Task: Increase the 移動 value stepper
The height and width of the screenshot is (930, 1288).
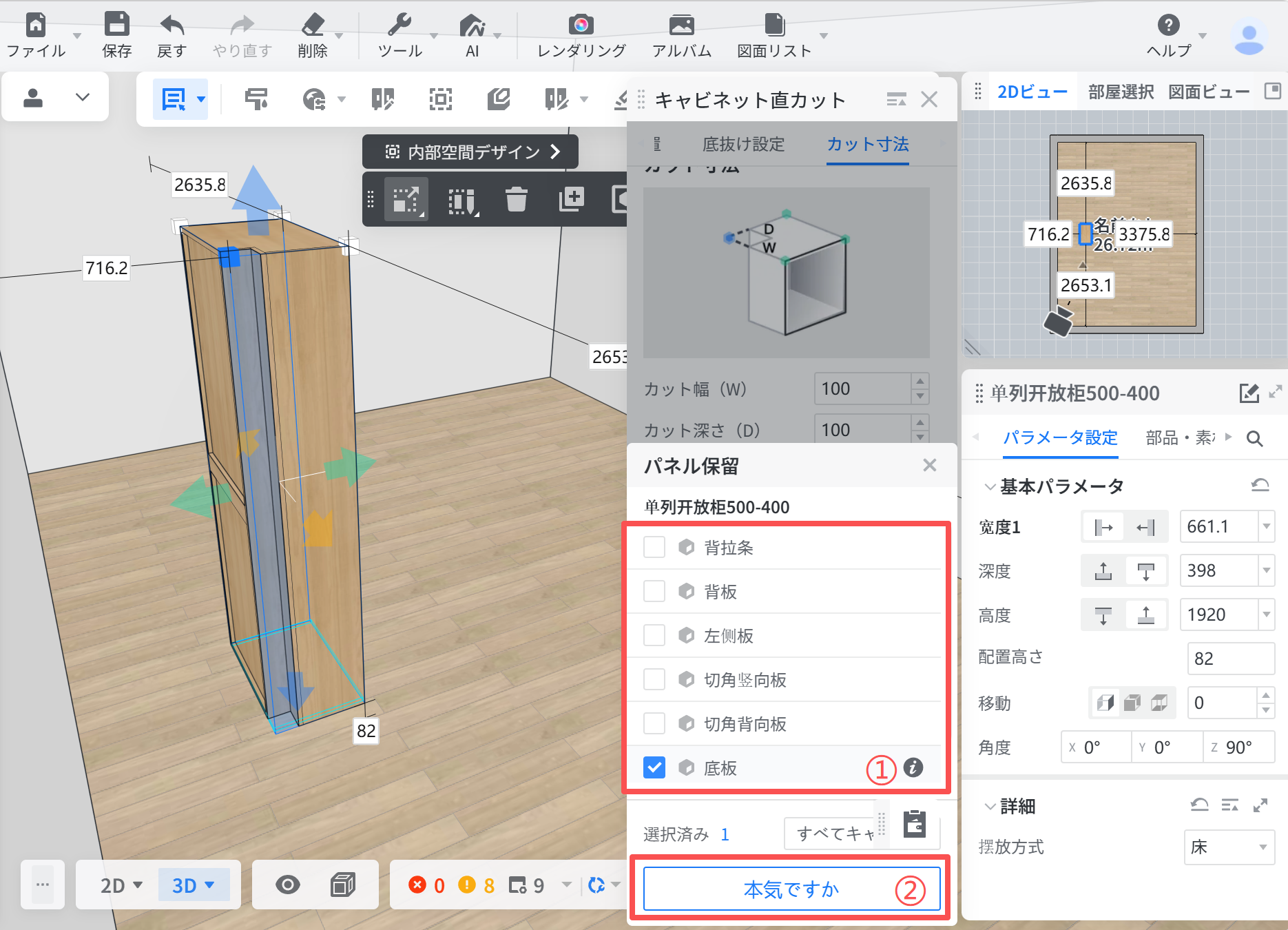Action: coord(1266,696)
